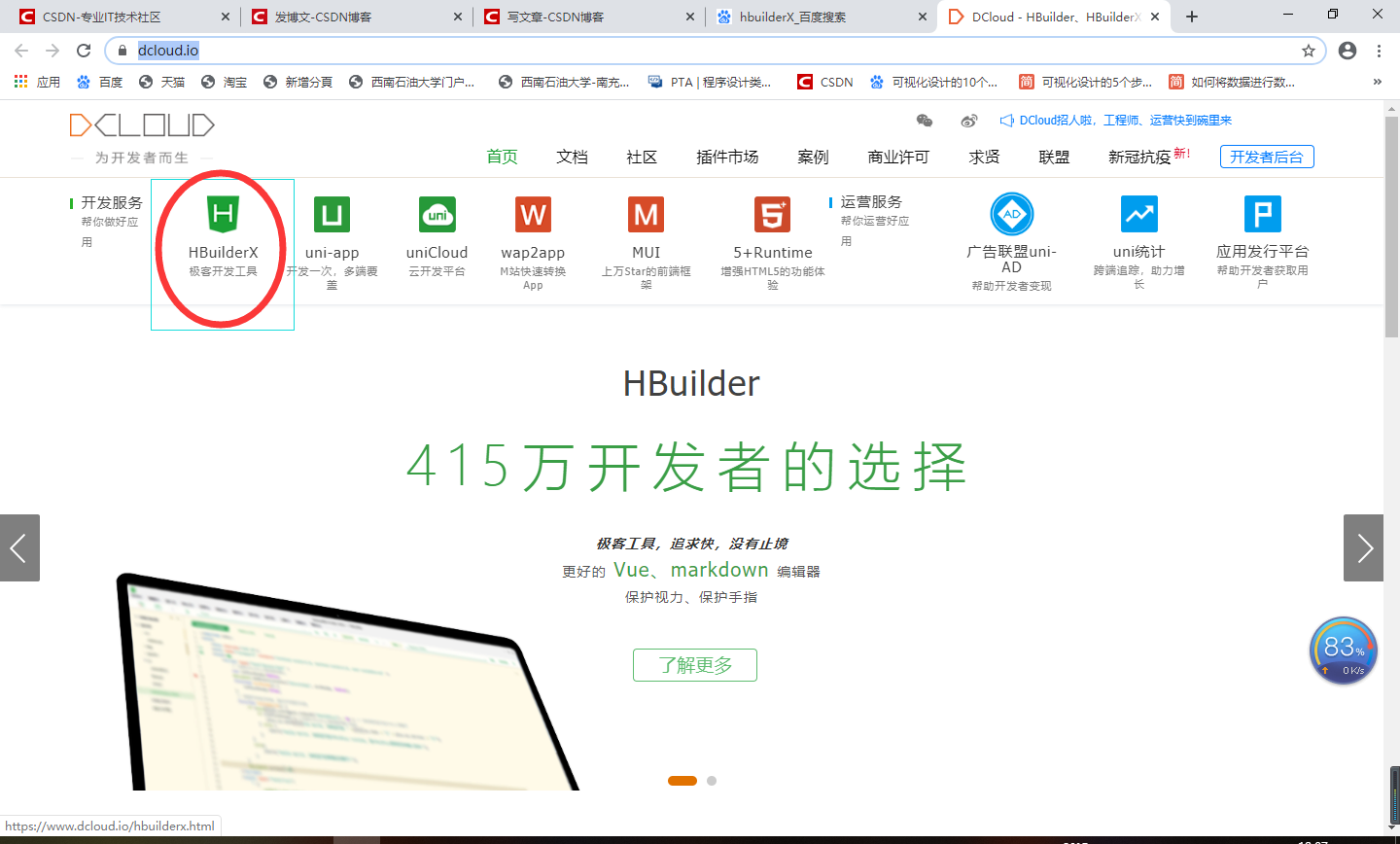Screen dimensions: 1400x844
Task: Click the right carousel arrow
Action: tap(1363, 547)
